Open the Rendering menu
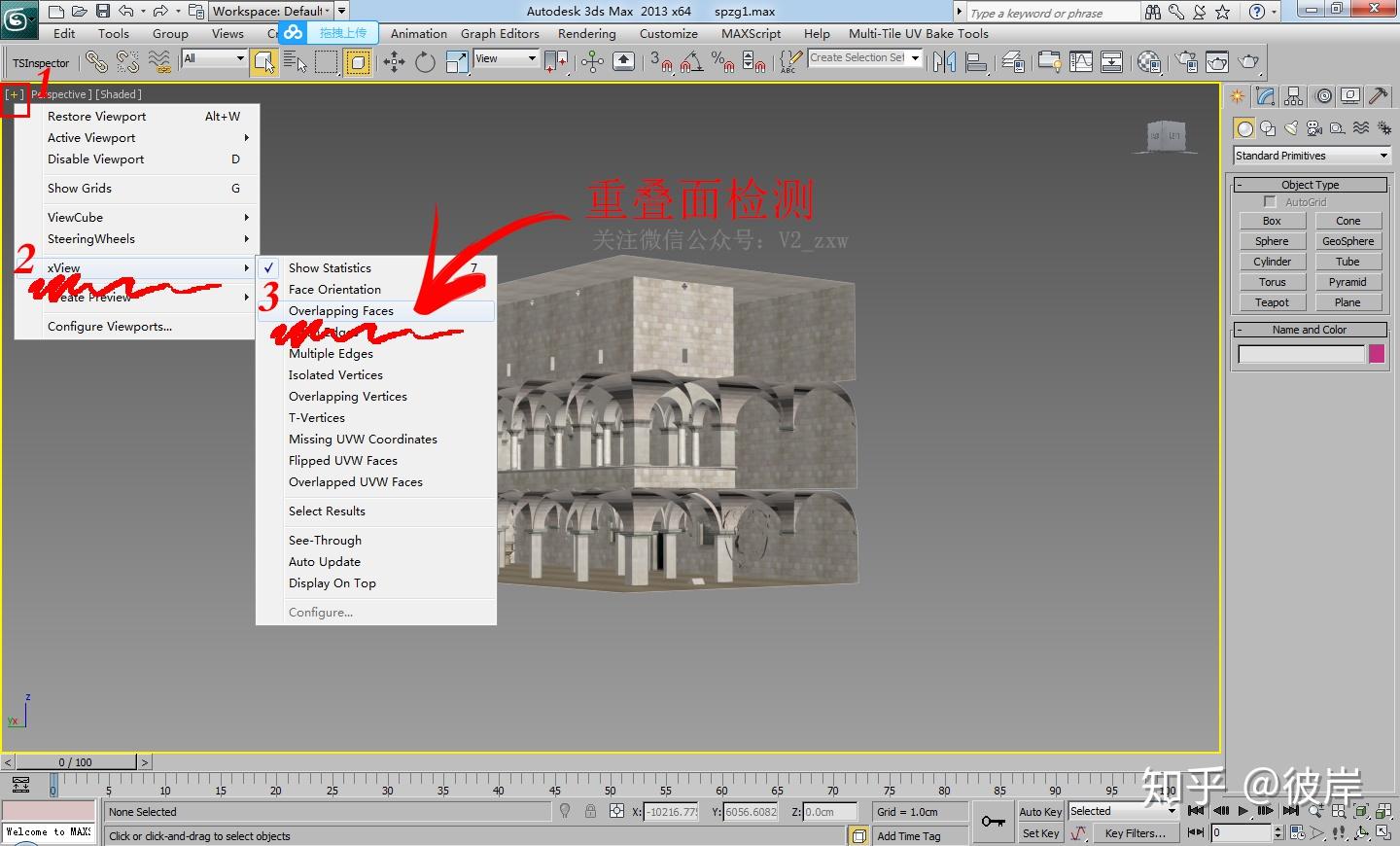Image resolution: width=1400 pixels, height=846 pixels. (587, 33)
